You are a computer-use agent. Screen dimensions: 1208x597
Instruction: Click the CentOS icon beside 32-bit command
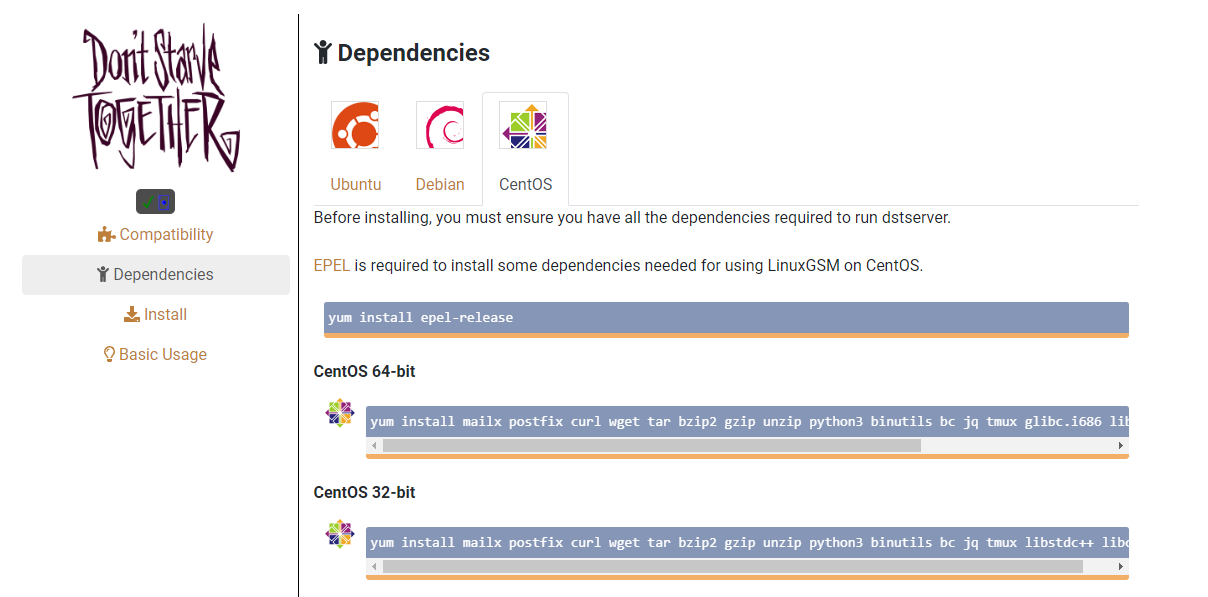click(340, 534)
